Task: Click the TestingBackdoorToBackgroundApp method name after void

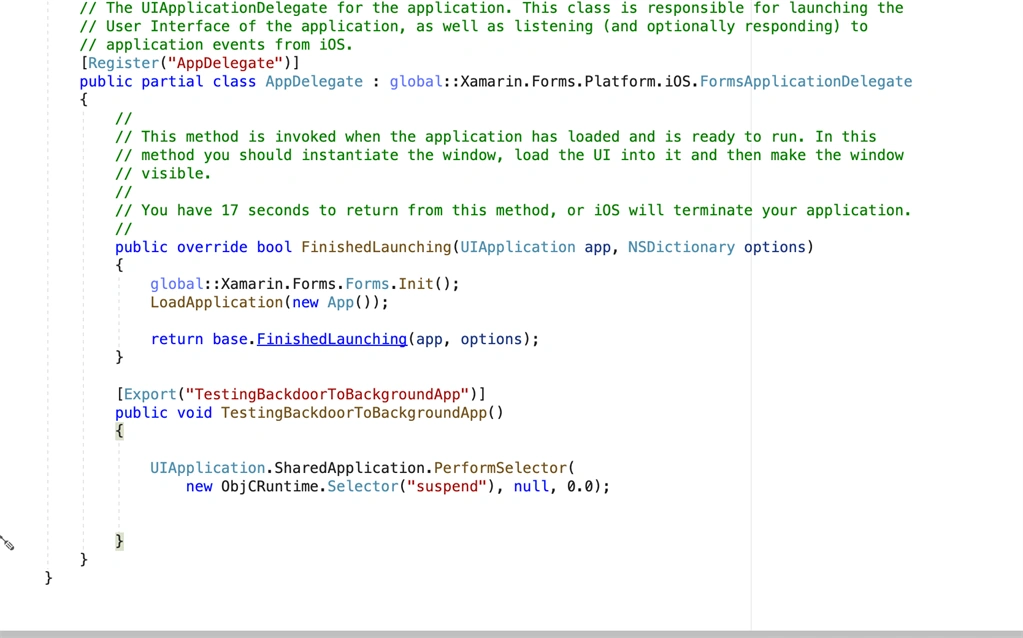Action: point(354,413)
